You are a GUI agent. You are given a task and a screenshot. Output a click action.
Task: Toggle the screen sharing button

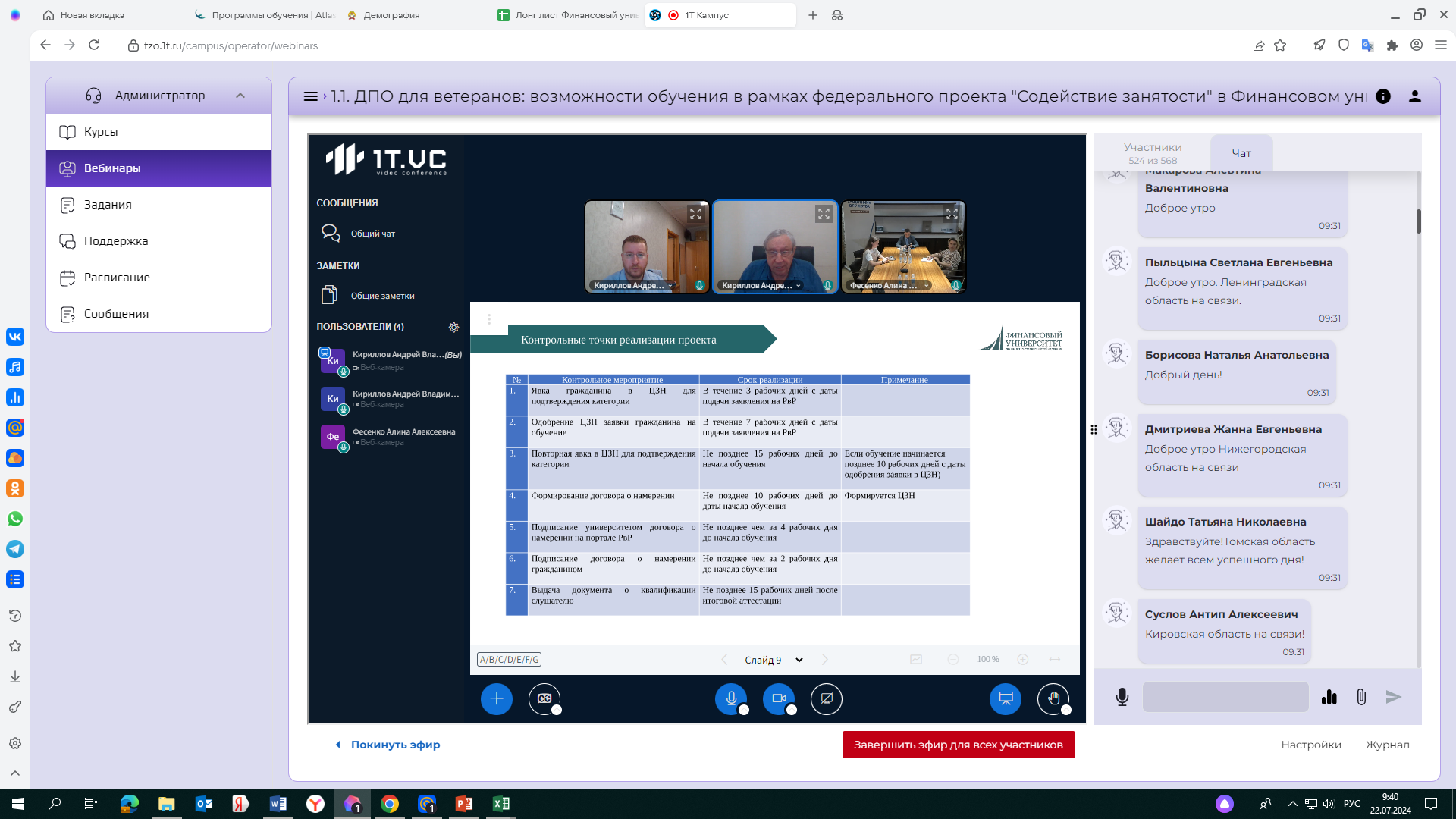(x=826, y=698)
